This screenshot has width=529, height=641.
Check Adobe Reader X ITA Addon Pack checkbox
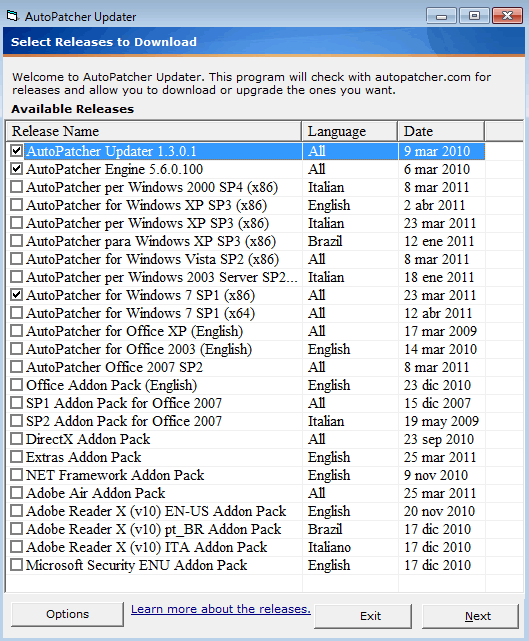tap(16, 547)
